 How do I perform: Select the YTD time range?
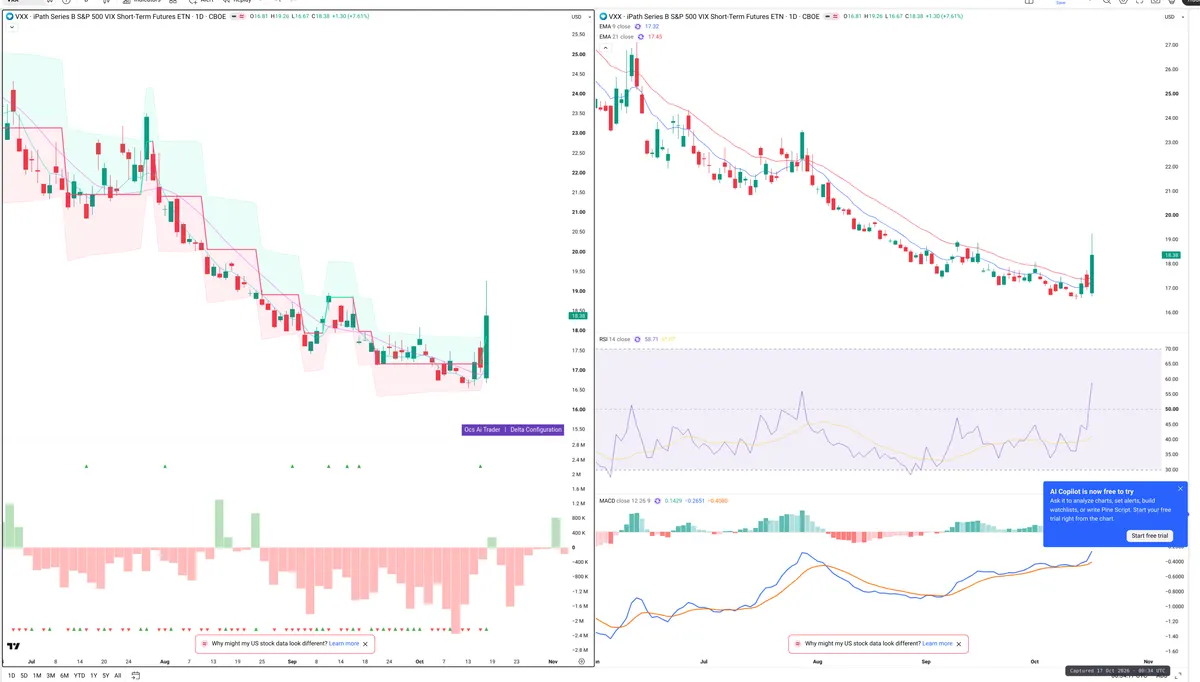click(79, 675)
